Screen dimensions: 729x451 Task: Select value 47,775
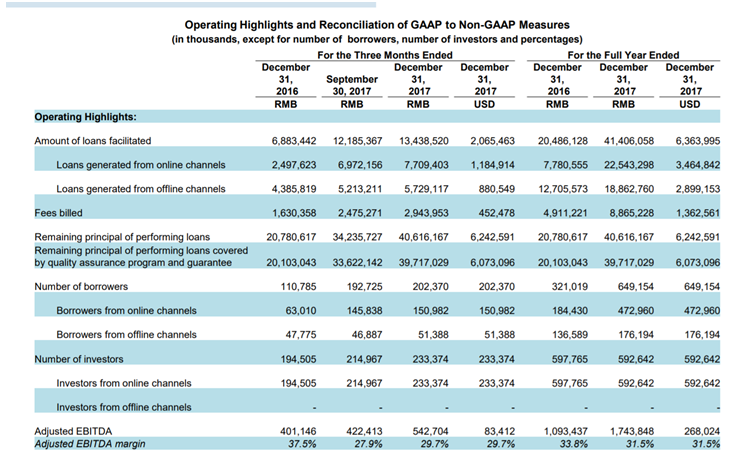pos(301,335)
